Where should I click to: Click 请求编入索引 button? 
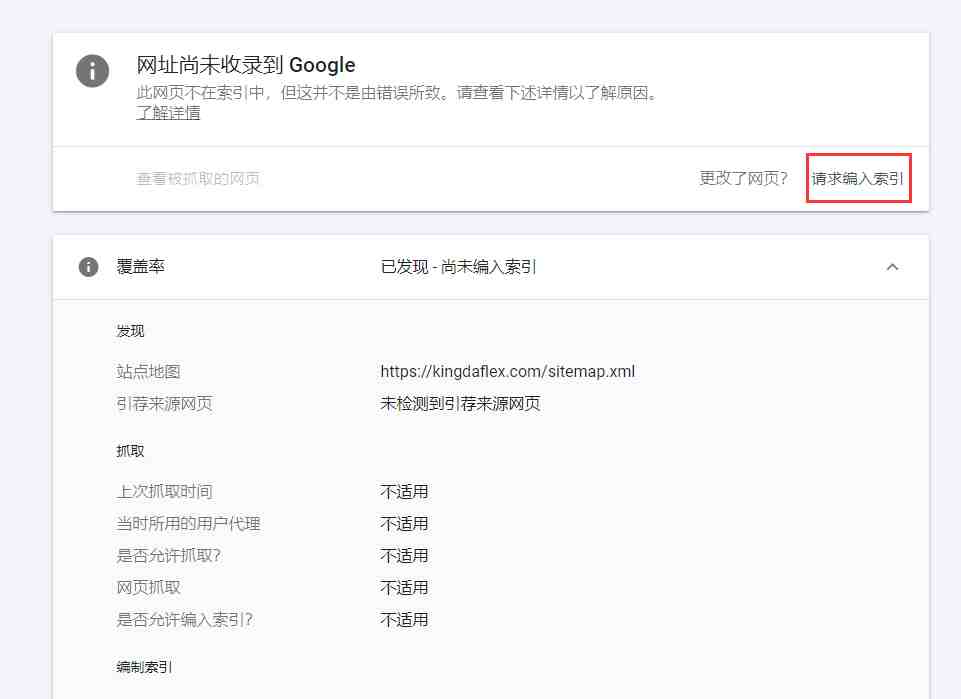click(x=858, y=178)
